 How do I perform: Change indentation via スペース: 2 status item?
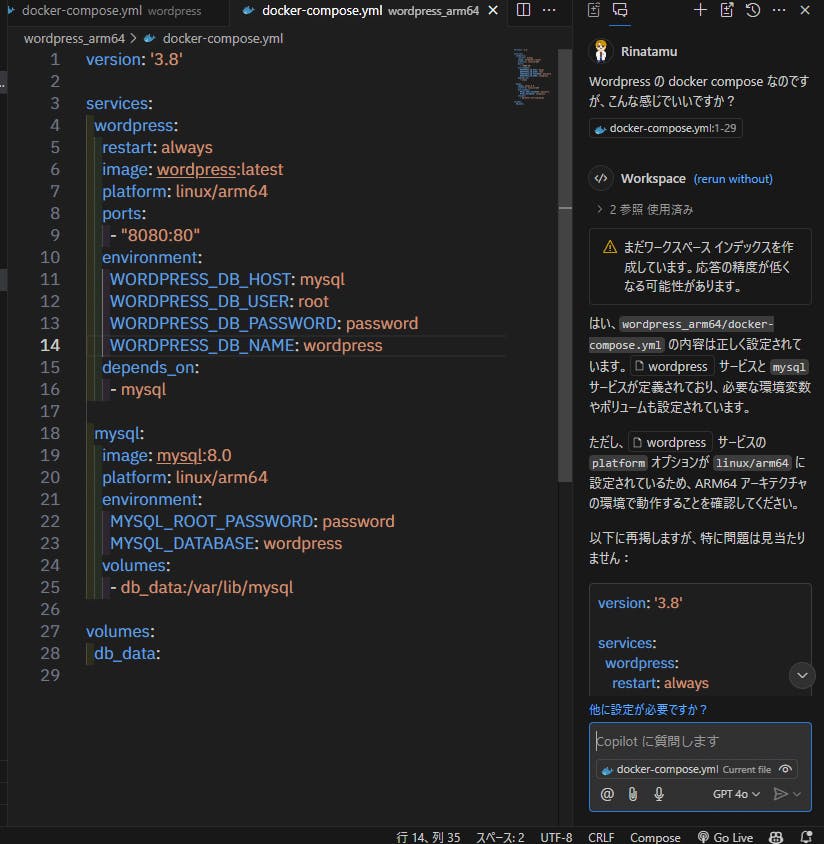coord(500,837)
